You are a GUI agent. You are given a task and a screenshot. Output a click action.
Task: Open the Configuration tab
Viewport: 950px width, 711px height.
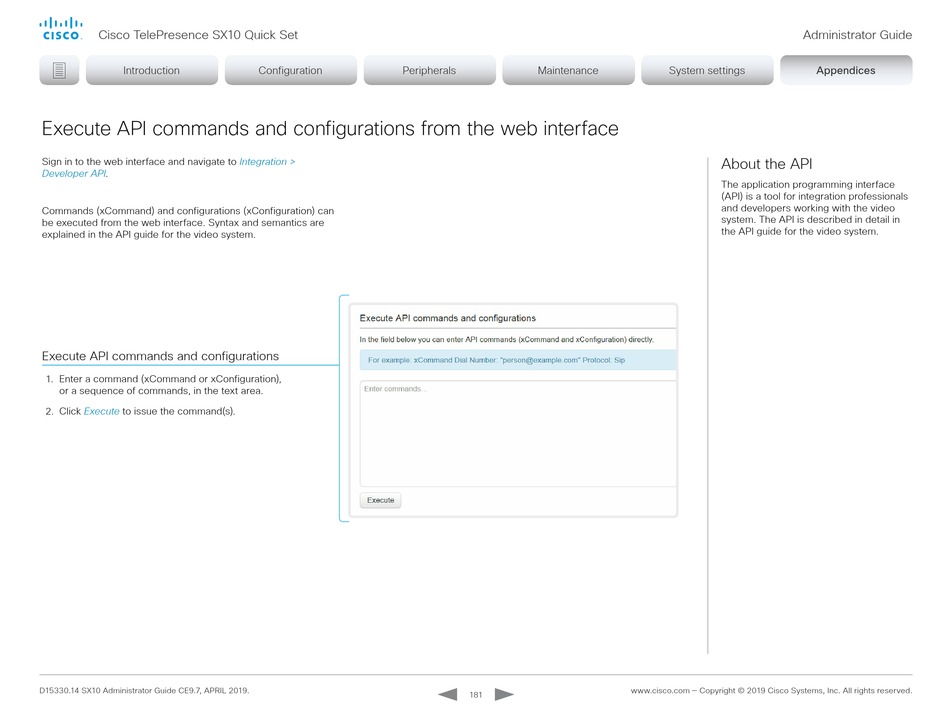click(x=290, y=70)
